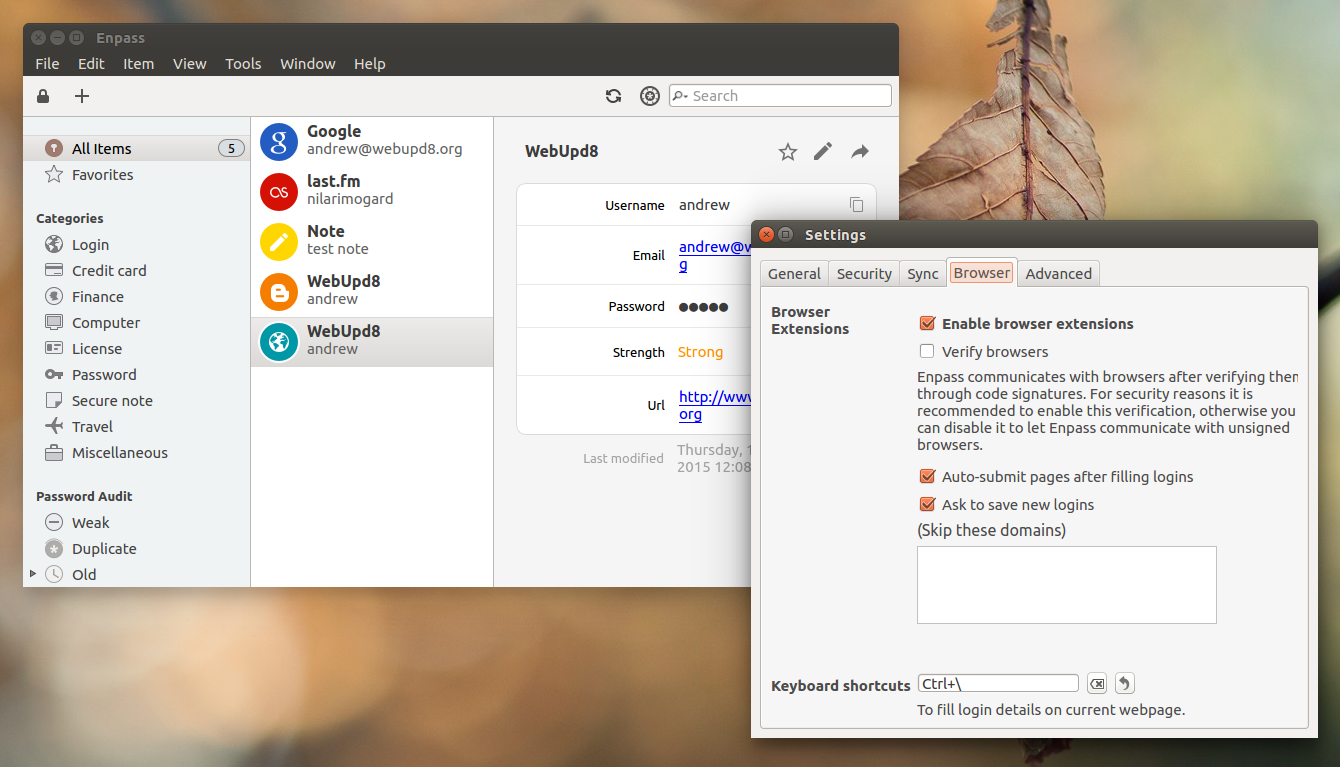This screenshot has height=767, width=1340.
Task: Open settings via the gear icon
Action: pyautogui.click(x=650, y=96)
